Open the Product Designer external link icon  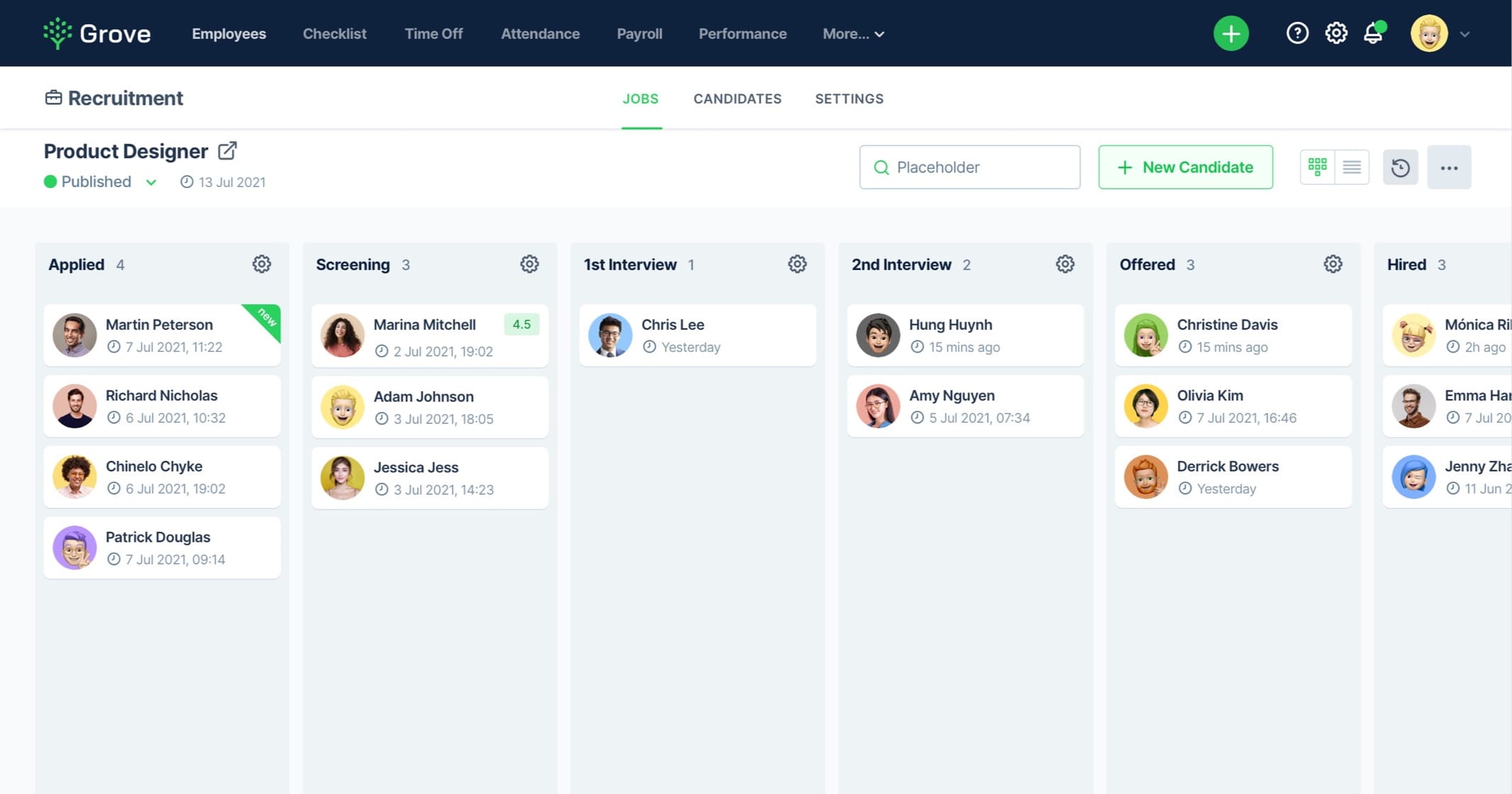pyautogui.click(x=227, y=151)
